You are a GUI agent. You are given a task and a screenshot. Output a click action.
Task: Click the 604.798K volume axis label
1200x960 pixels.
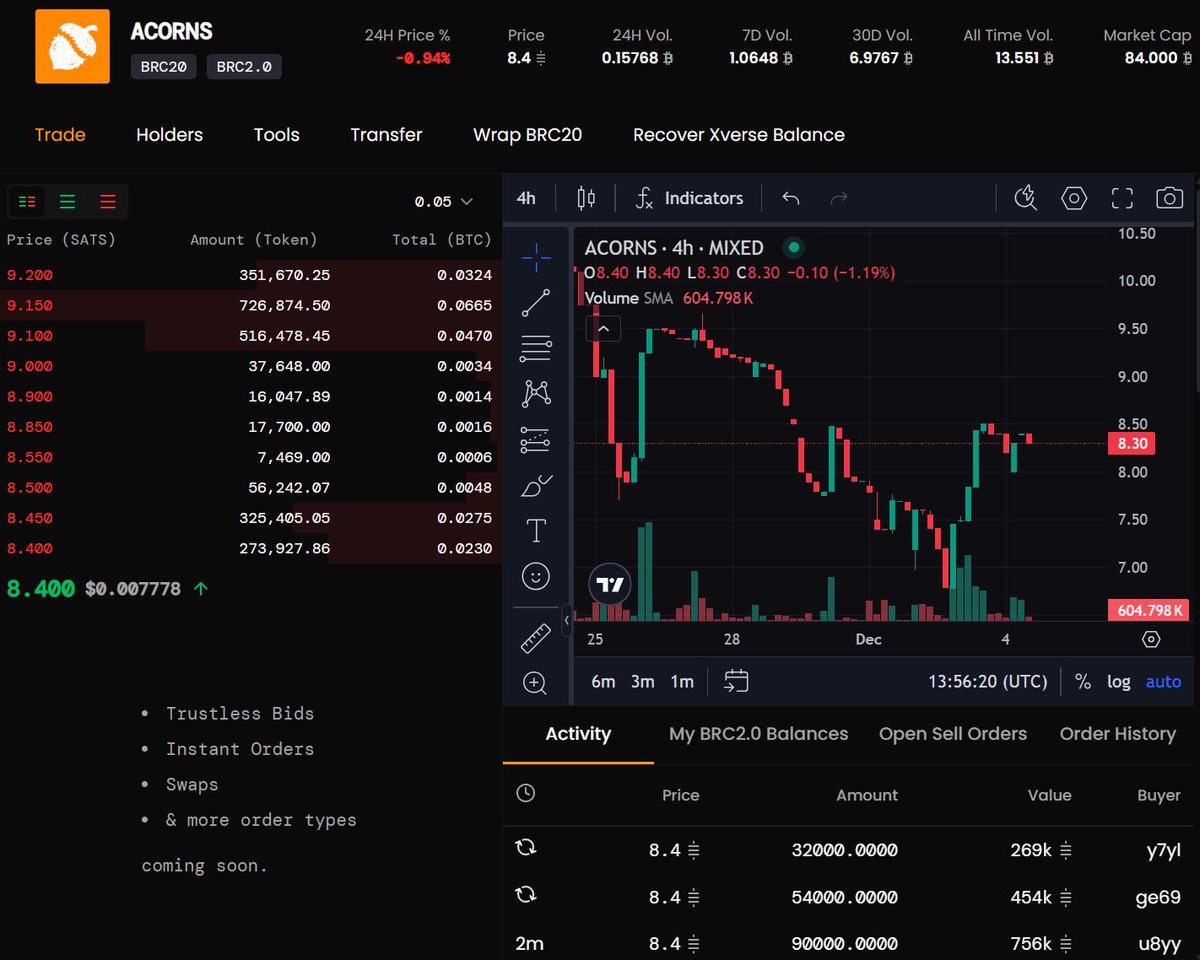click(1149, 610)
